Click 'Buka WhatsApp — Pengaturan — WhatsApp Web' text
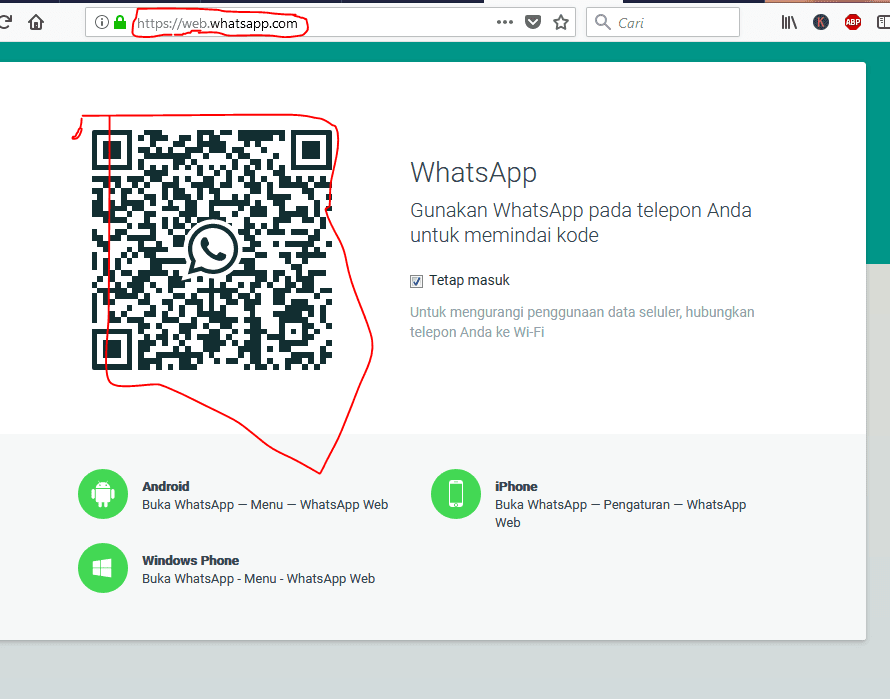Viewport: 890px width, 699px height. pos(620,513)
